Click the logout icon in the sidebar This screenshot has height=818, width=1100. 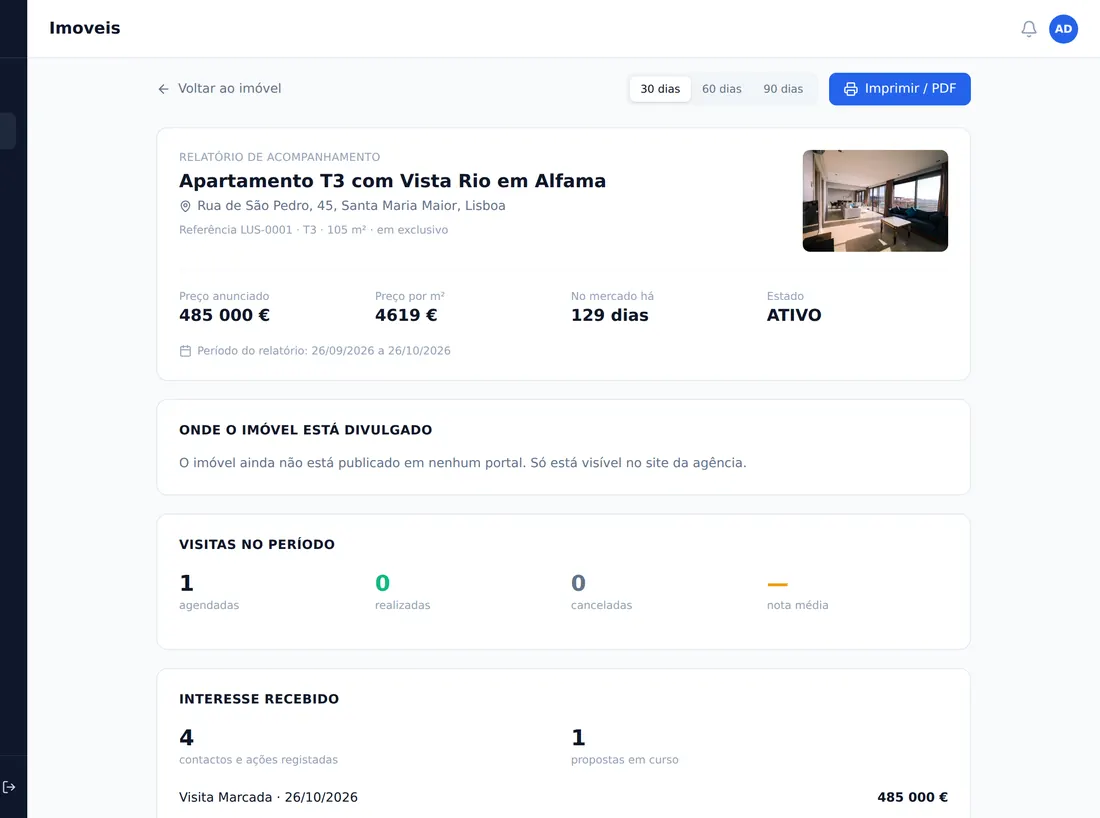coord(9,787)
